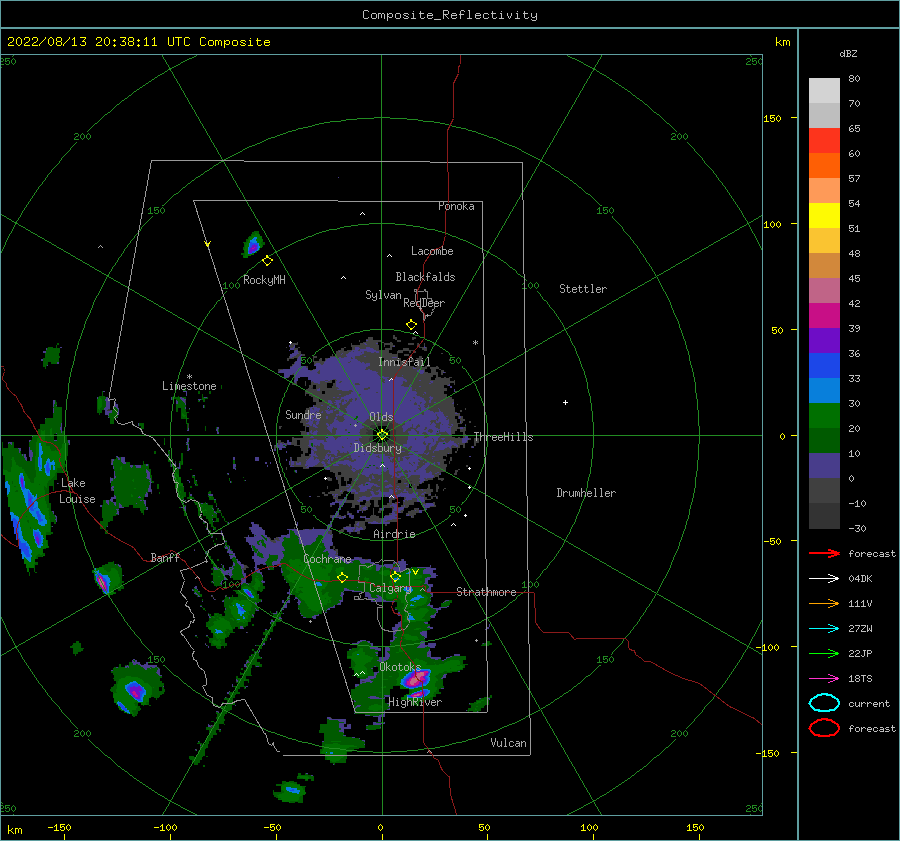The image size is (900, 841).
Task: Click the Lake Louise label
Action: coord(77,491)
